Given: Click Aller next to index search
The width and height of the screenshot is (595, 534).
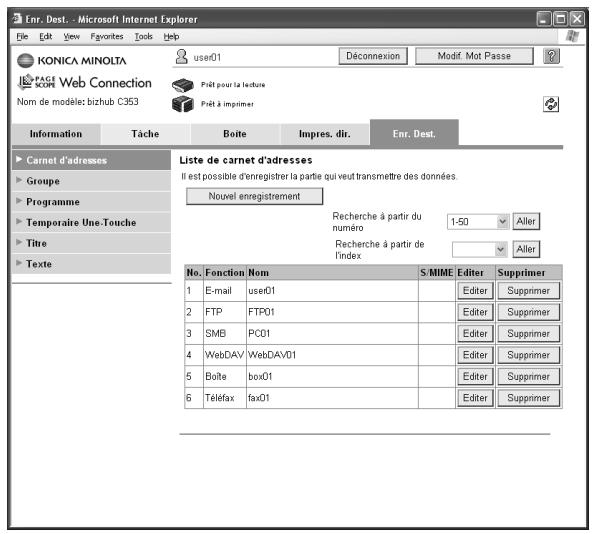Looking at the screenshot, I should pos(526,249).
